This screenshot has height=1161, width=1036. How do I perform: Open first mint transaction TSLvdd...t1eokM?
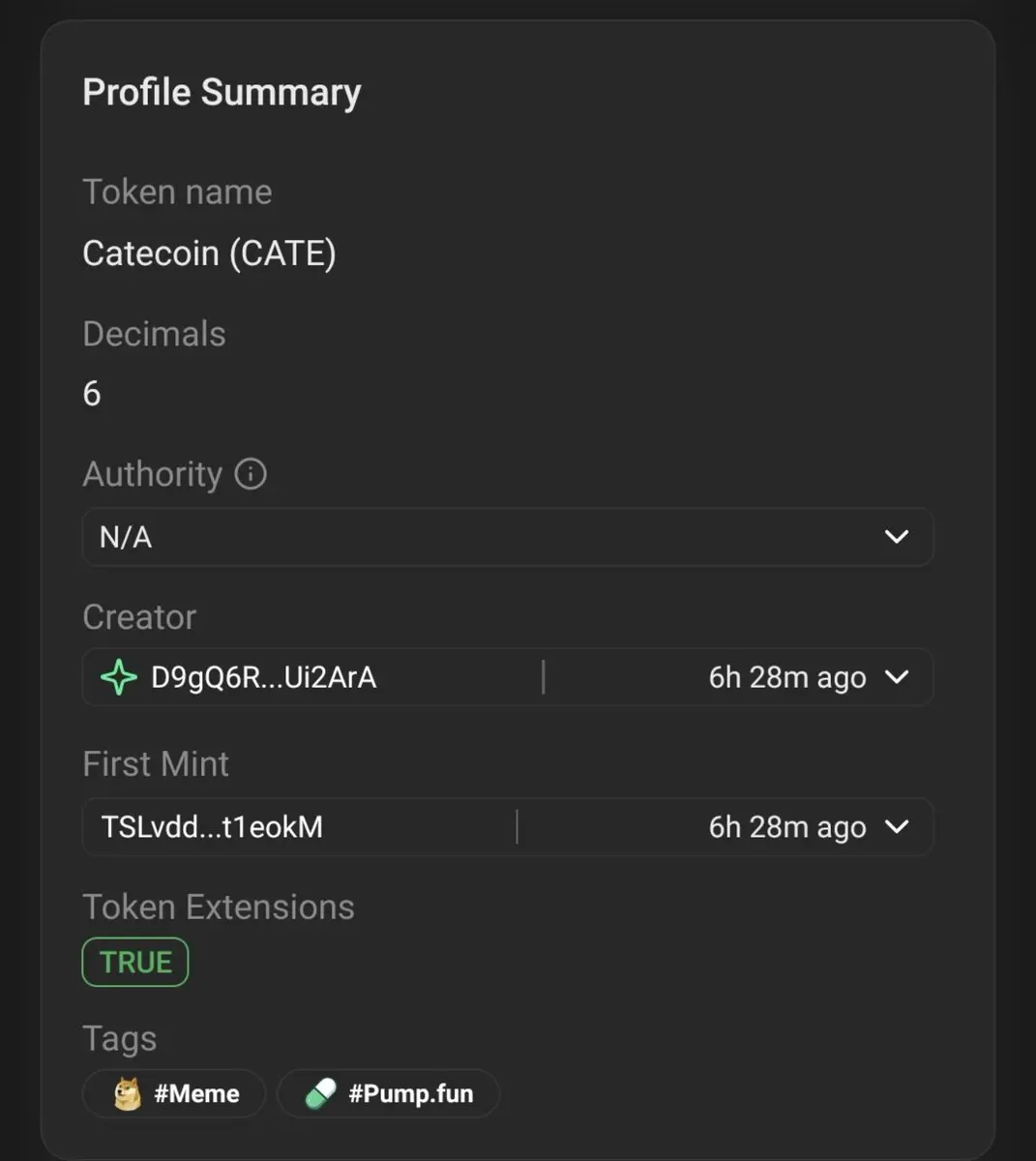212,827
